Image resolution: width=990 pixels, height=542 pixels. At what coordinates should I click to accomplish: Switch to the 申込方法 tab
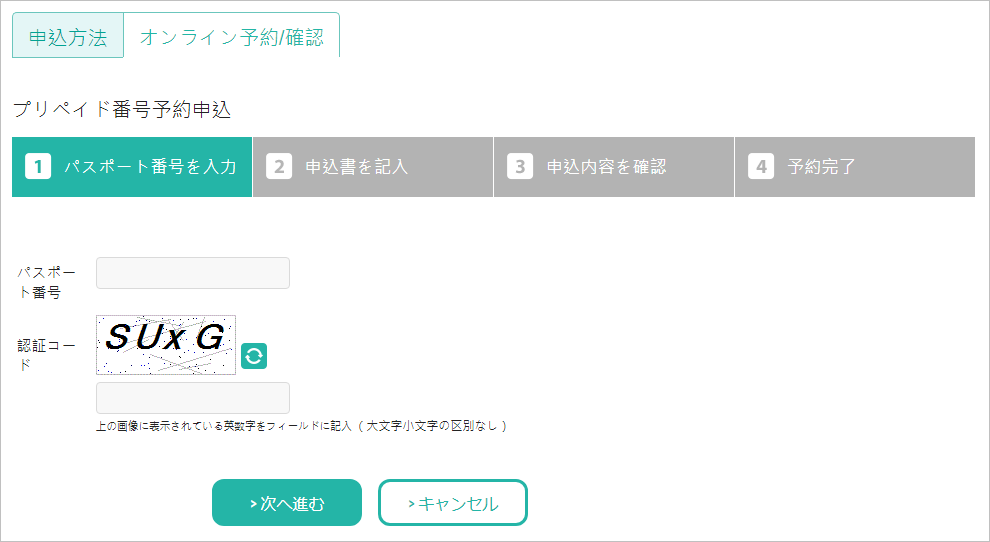click(x=68, y=37)
